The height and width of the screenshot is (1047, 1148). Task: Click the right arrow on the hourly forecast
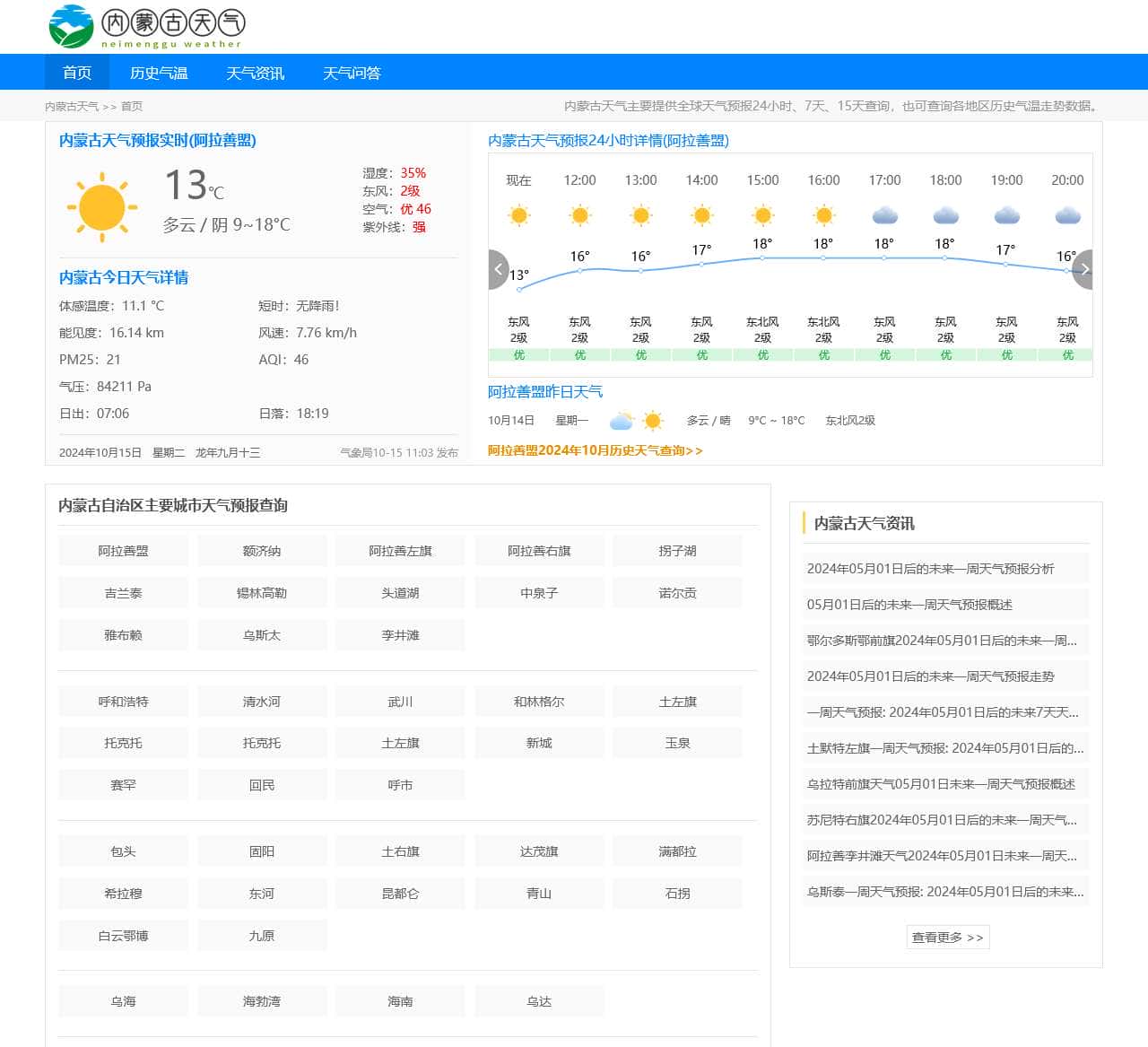point(1084,269)
